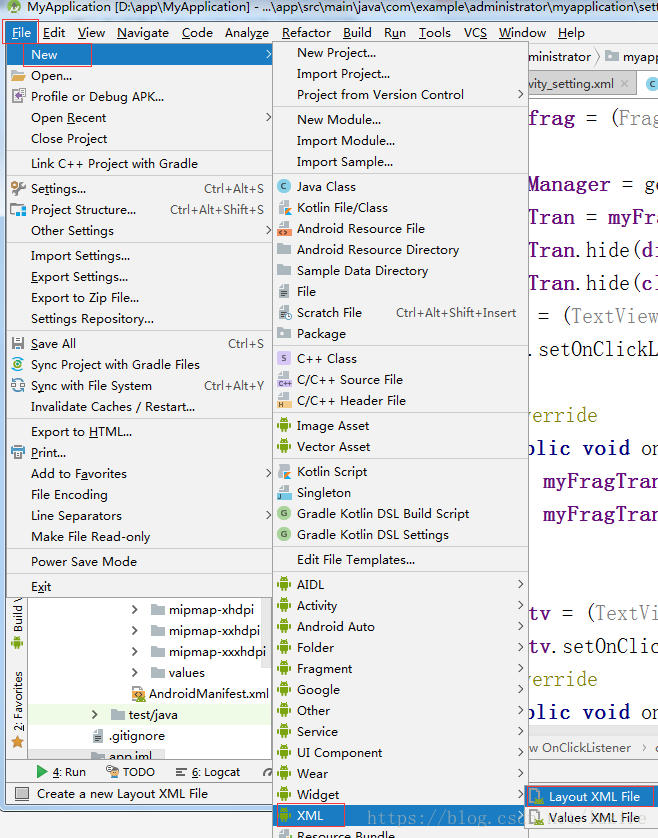Click the Scratch File icon
Image resolution: width=658 pixels, height=838 pixels.
click(284, 313)
